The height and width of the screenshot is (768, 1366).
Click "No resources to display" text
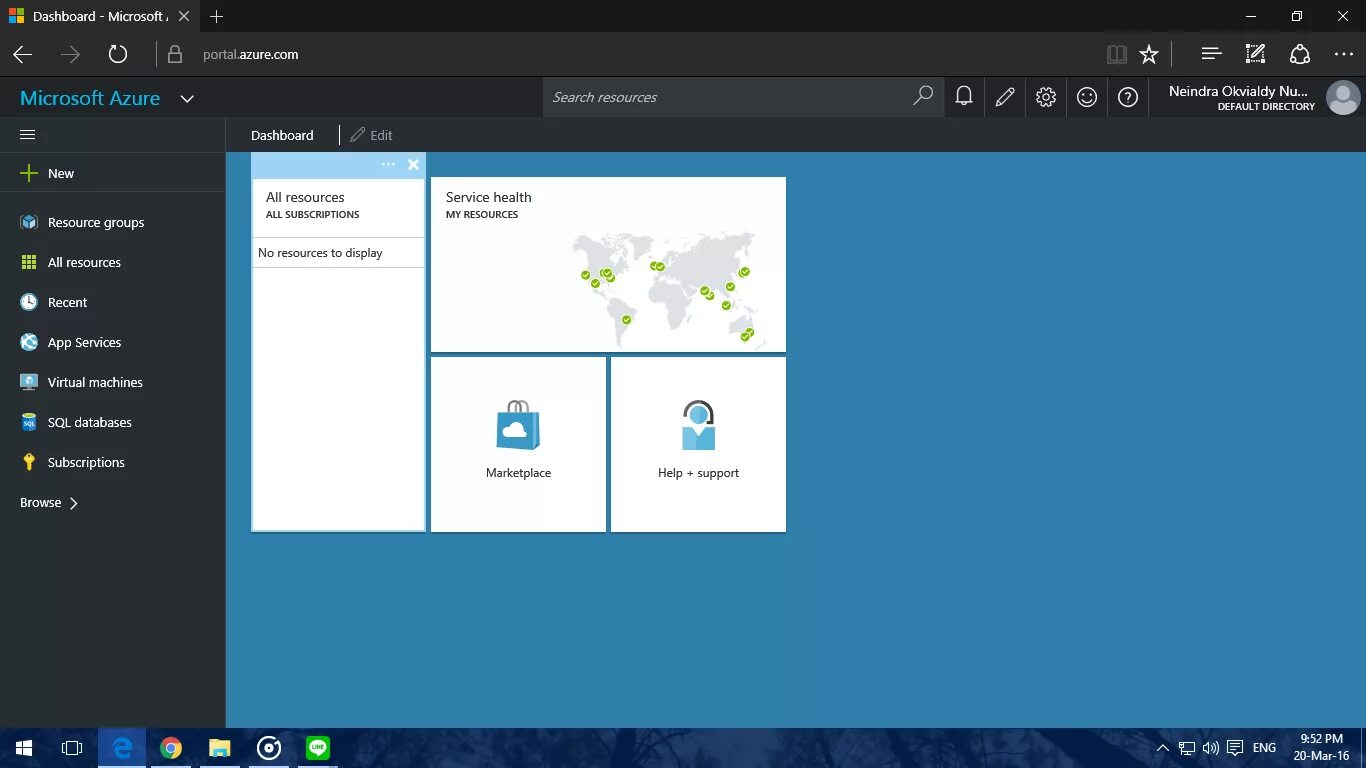(x=320, y=253)
